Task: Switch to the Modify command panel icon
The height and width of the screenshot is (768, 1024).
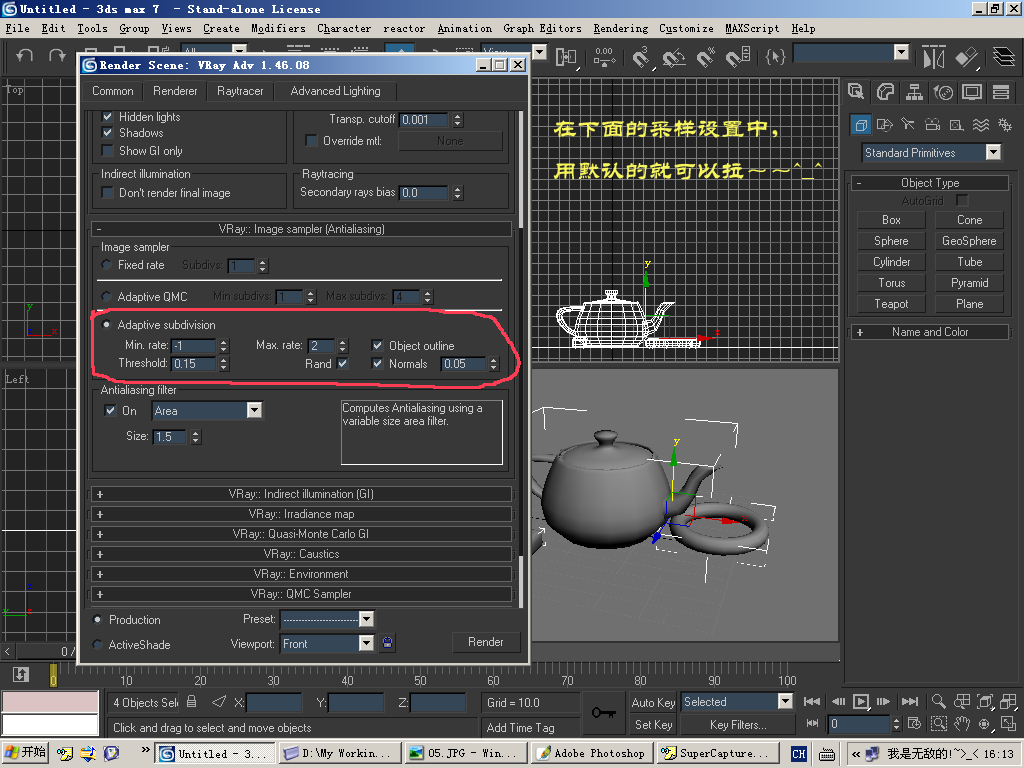Action: click(x=885, y=92)
